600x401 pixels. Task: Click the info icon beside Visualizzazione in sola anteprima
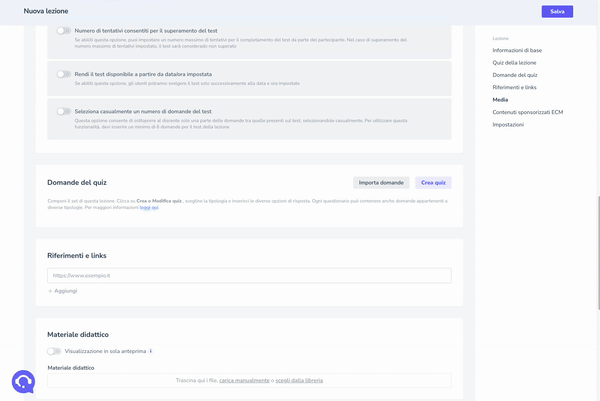click(151, 351)
